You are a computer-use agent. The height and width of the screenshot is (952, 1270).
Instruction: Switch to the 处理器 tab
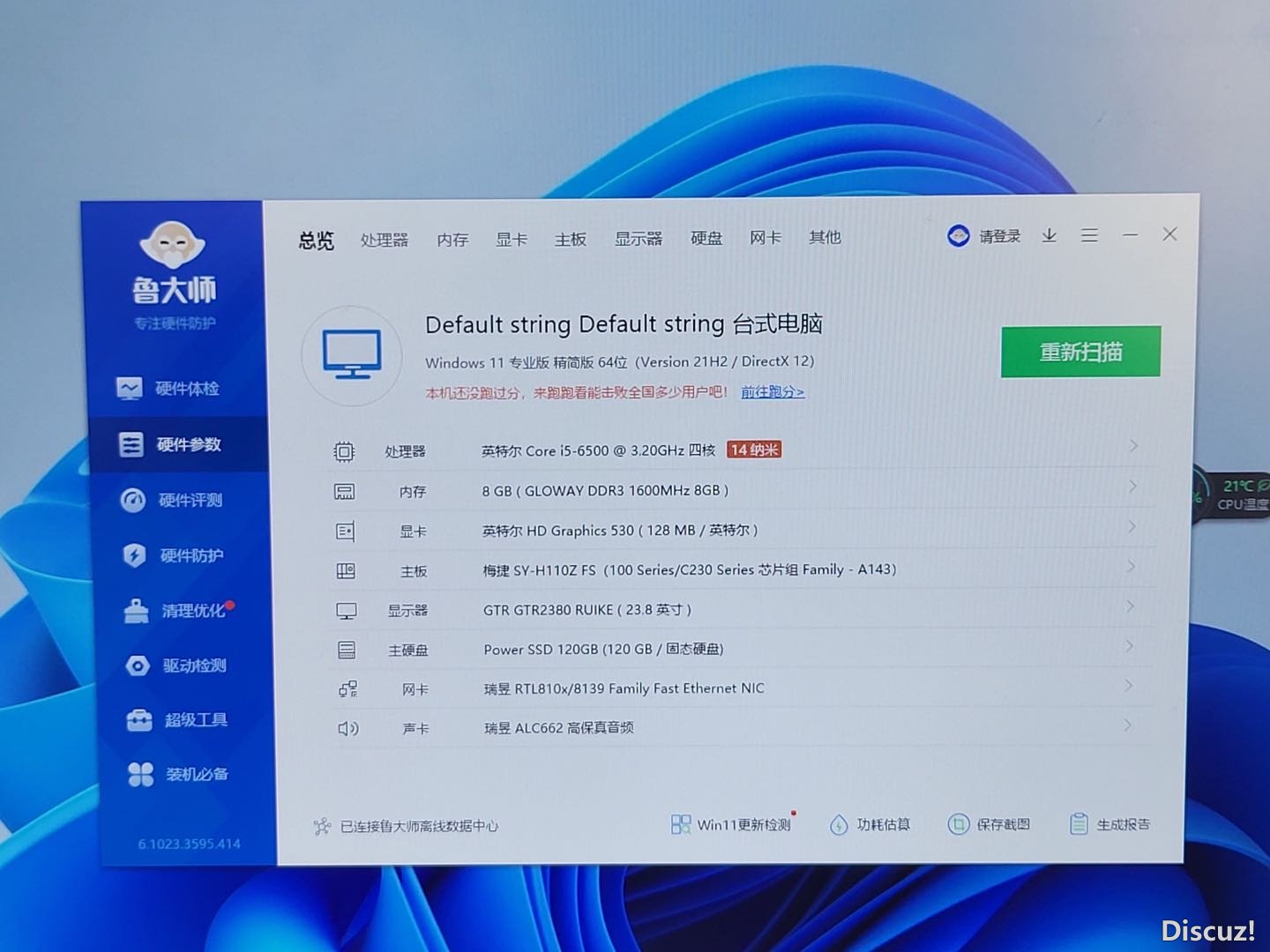tap(385, 240)
